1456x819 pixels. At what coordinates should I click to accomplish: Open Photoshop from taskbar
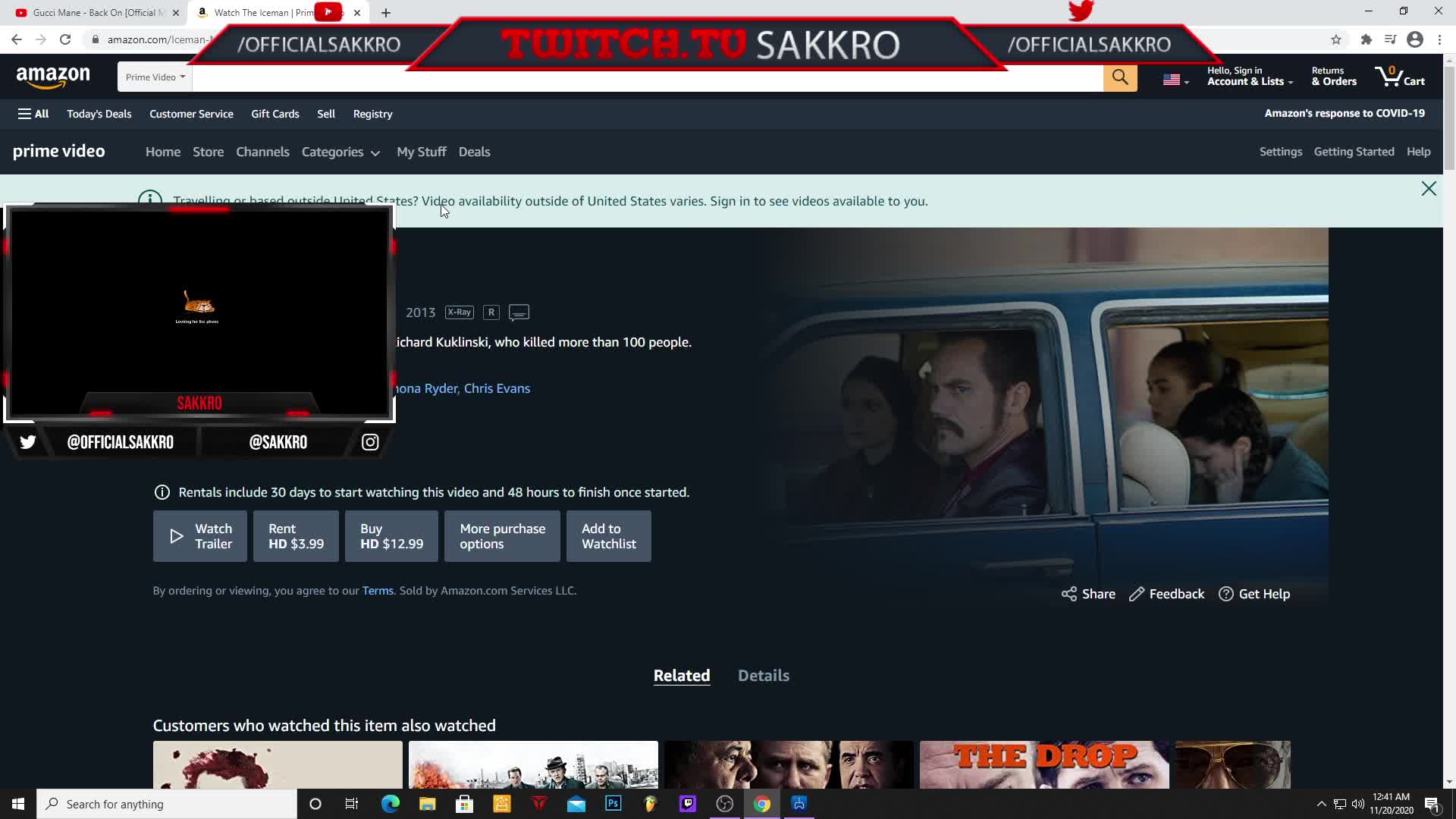613,804
